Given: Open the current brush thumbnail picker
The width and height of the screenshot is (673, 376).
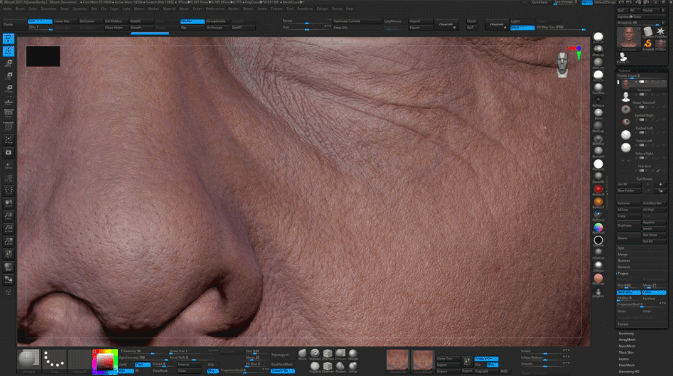Looking at the screenshot, I should pyautogui.click(x=29, y=360).
